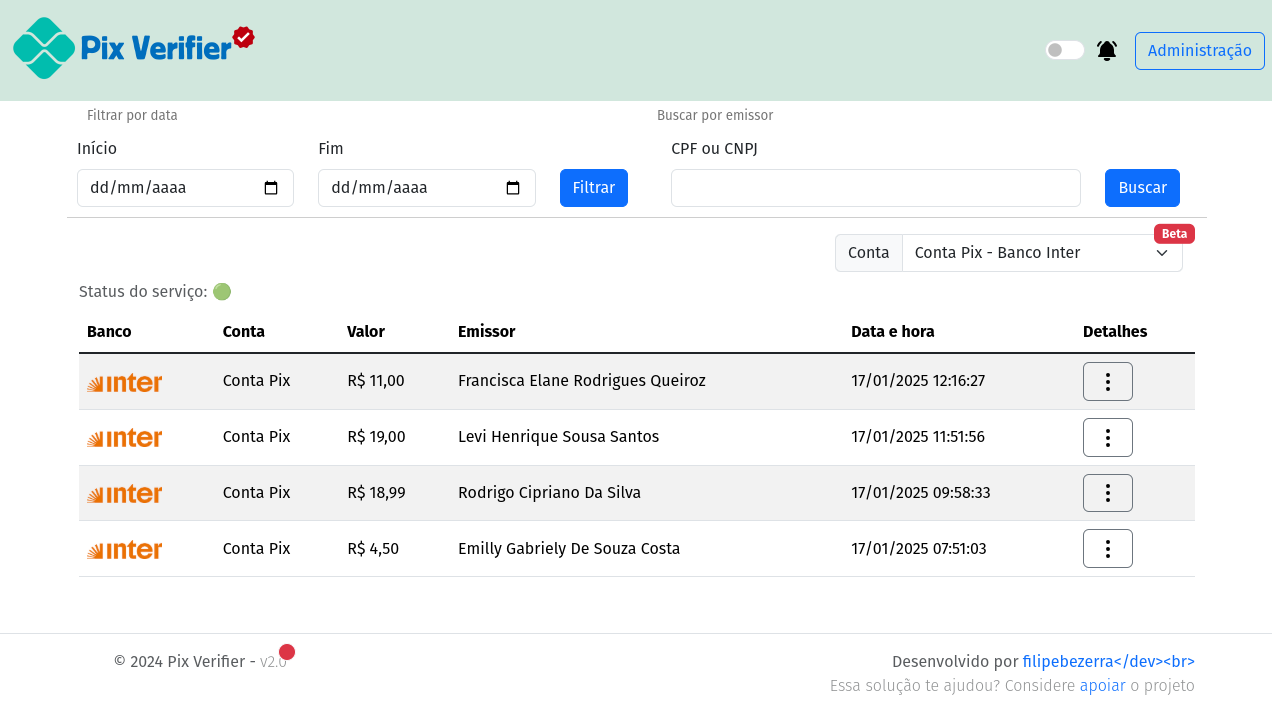
Task: Open the Conta account dropdown
Action: 1042,253
